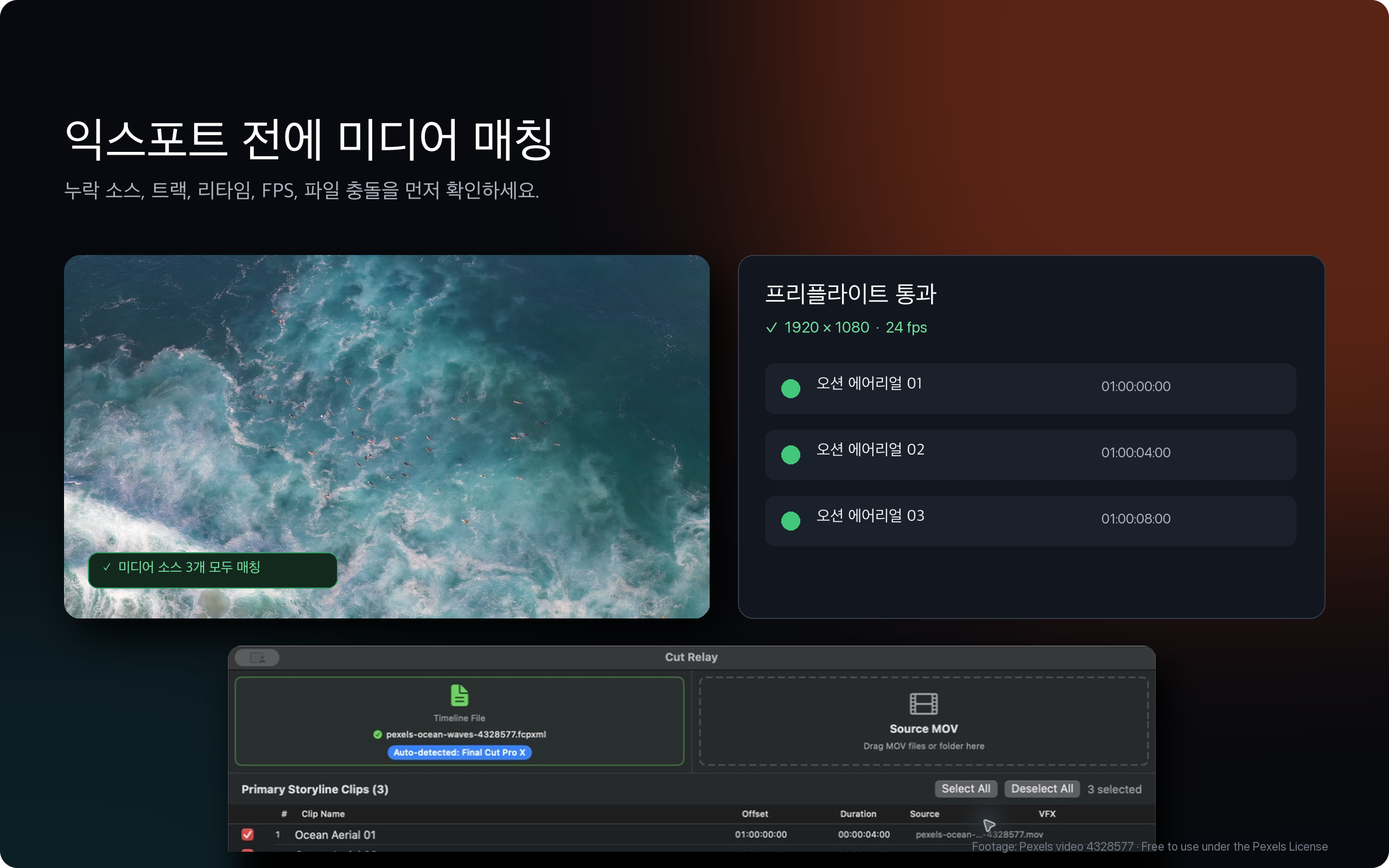
Task: Click the 익스포트 전에 미디어 매칭 headline
Action: click(309, 138)
